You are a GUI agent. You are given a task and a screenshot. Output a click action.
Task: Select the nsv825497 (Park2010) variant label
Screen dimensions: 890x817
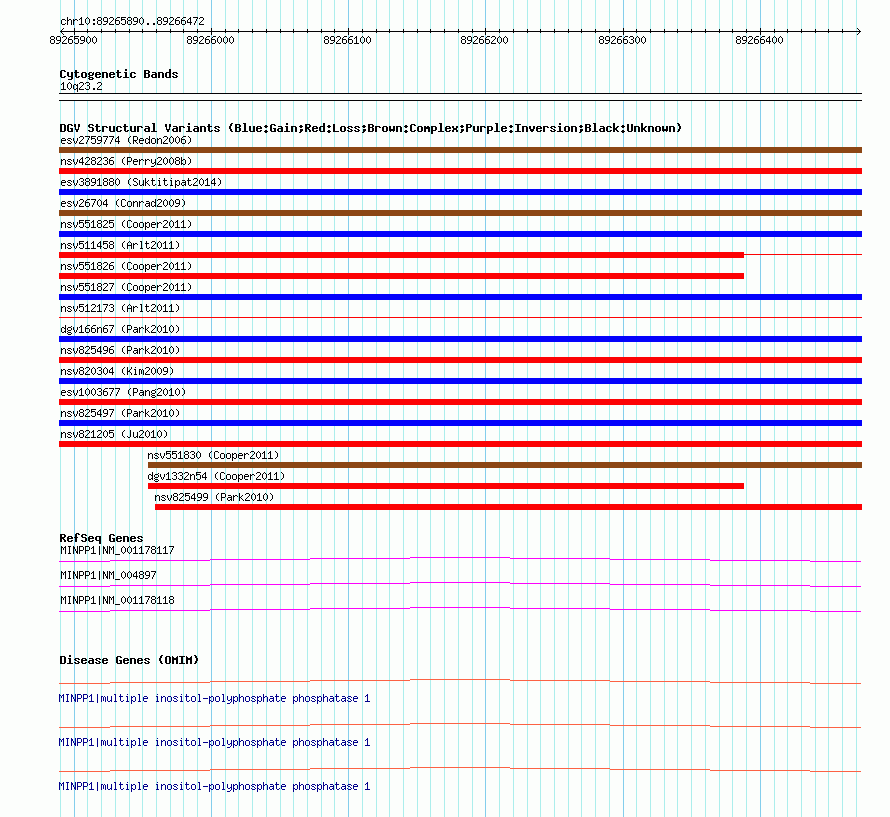coord(120,413)
